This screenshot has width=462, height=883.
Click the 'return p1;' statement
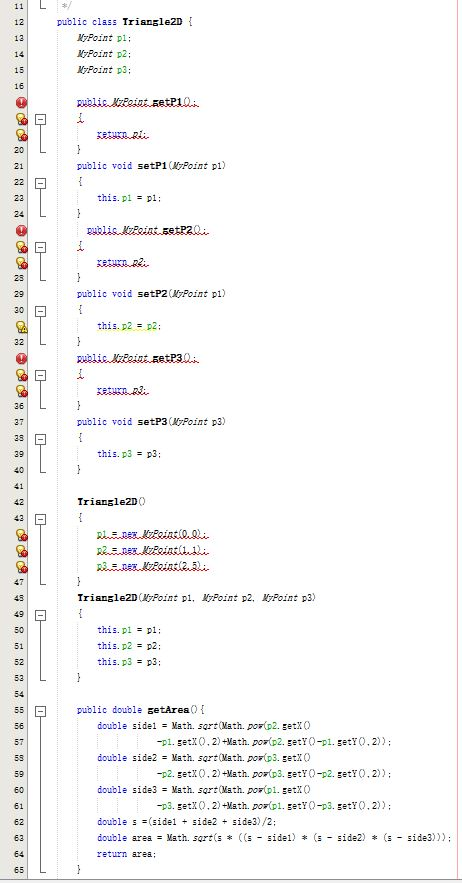tap(123, 135)
